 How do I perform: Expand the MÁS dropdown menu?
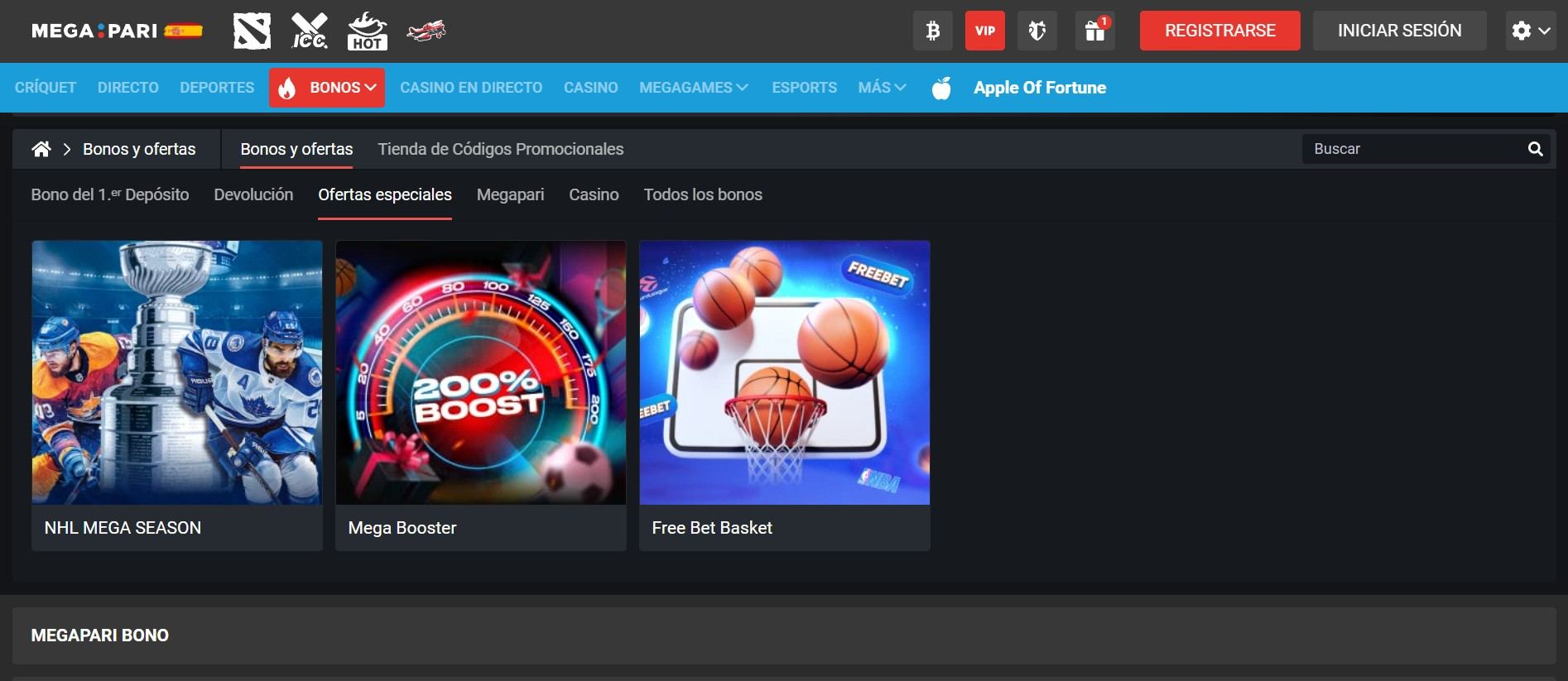883,88
